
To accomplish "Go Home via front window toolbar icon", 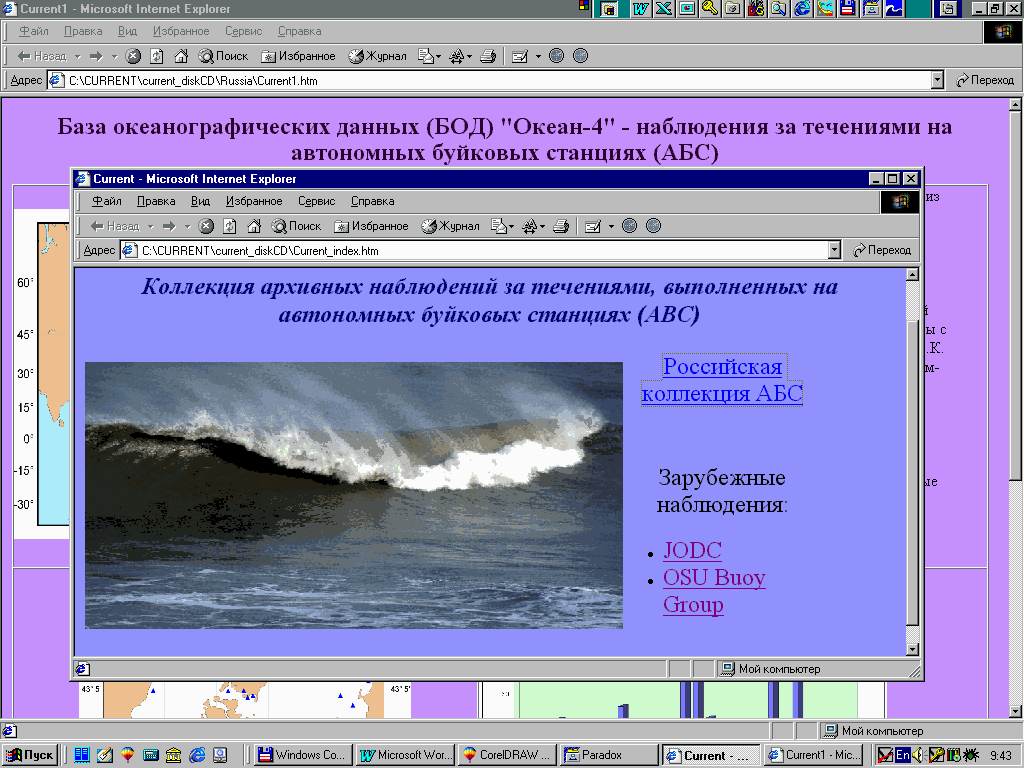I will click(x=254, y=226).
